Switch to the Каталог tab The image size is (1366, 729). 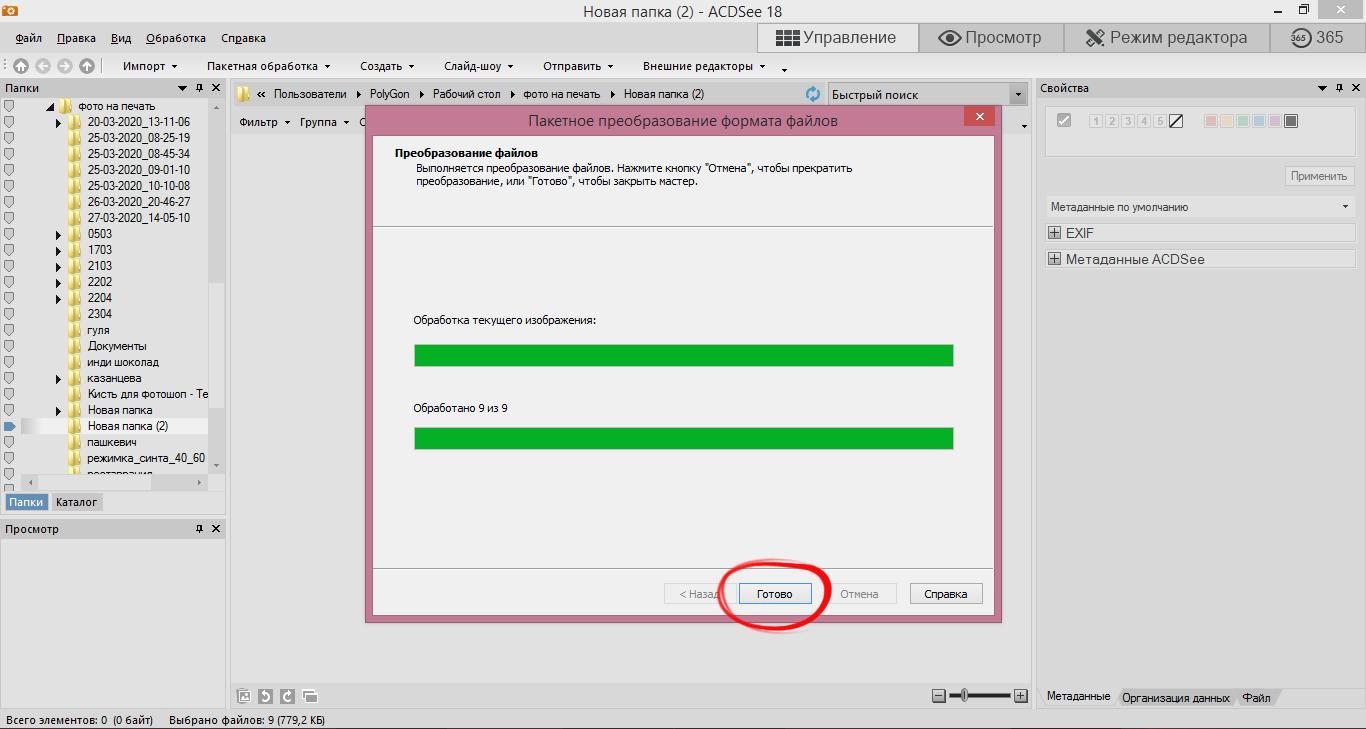77,502
